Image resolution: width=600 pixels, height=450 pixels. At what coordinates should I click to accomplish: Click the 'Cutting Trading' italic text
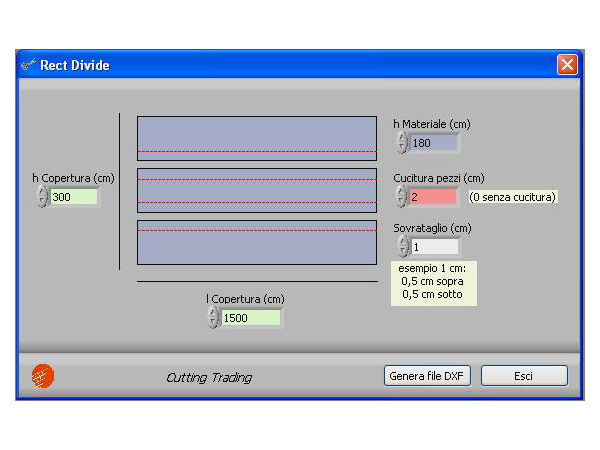coord(209,378)
